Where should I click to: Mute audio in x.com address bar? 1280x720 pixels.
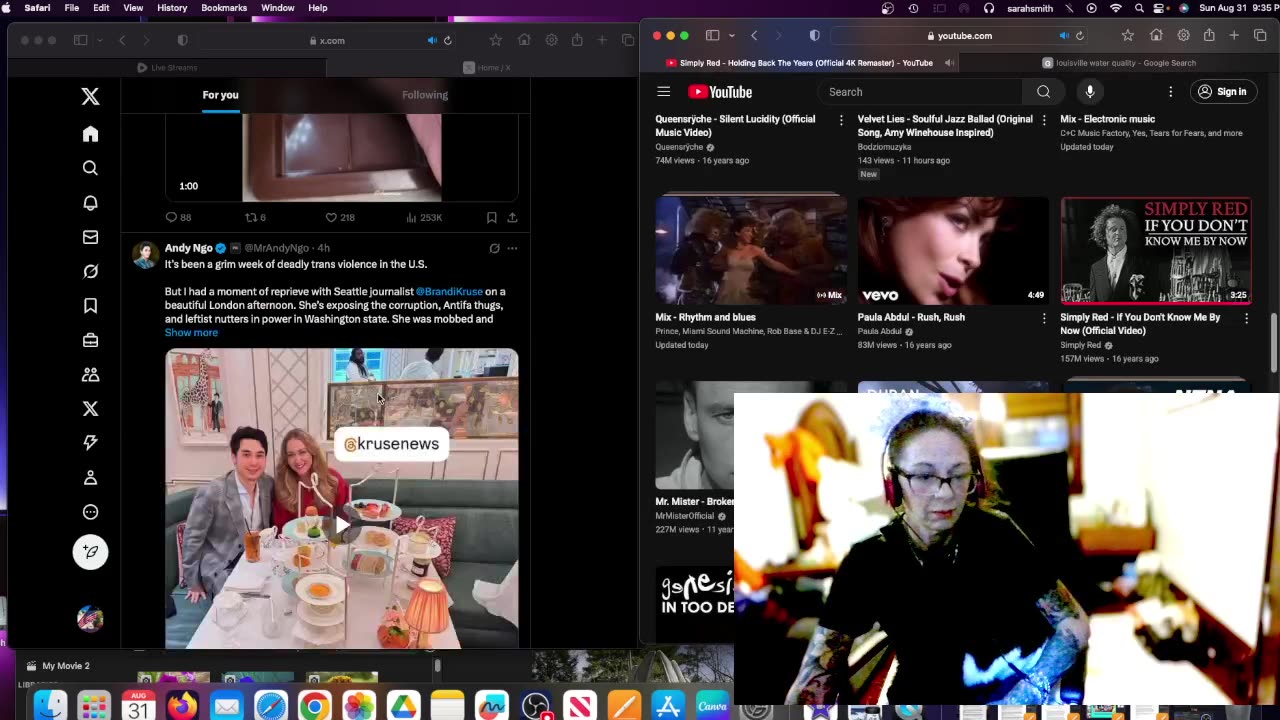pyautogui.click(x=432, y=40)
